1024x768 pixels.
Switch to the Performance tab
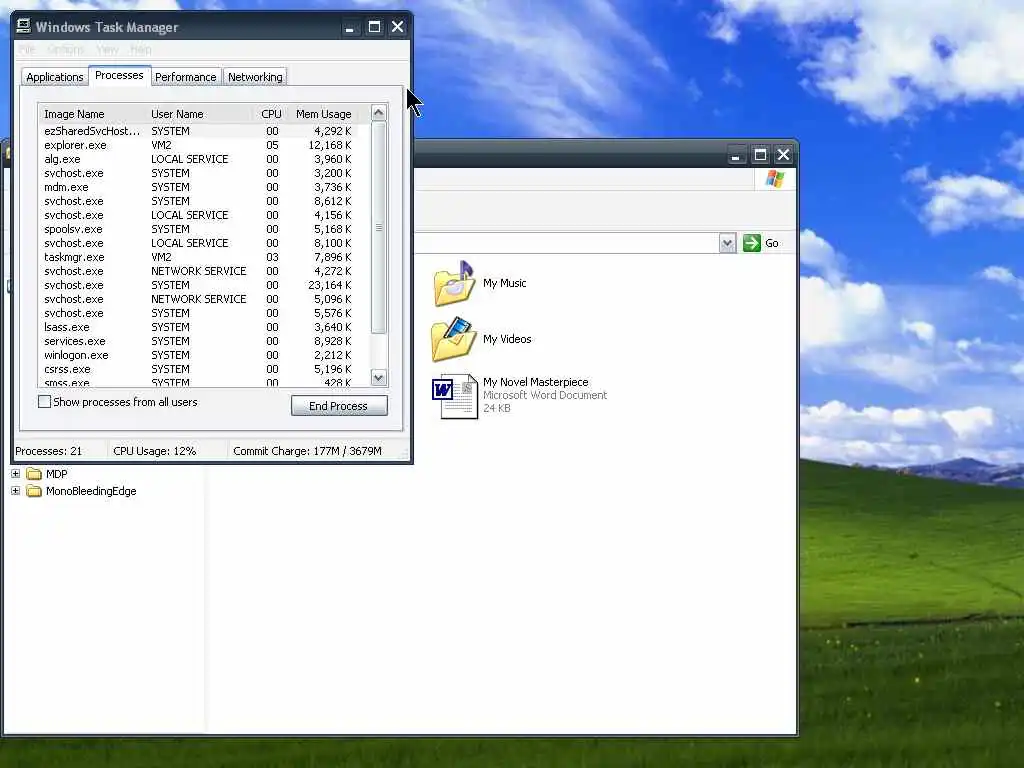pyautogui.click(x=185, y=77)
